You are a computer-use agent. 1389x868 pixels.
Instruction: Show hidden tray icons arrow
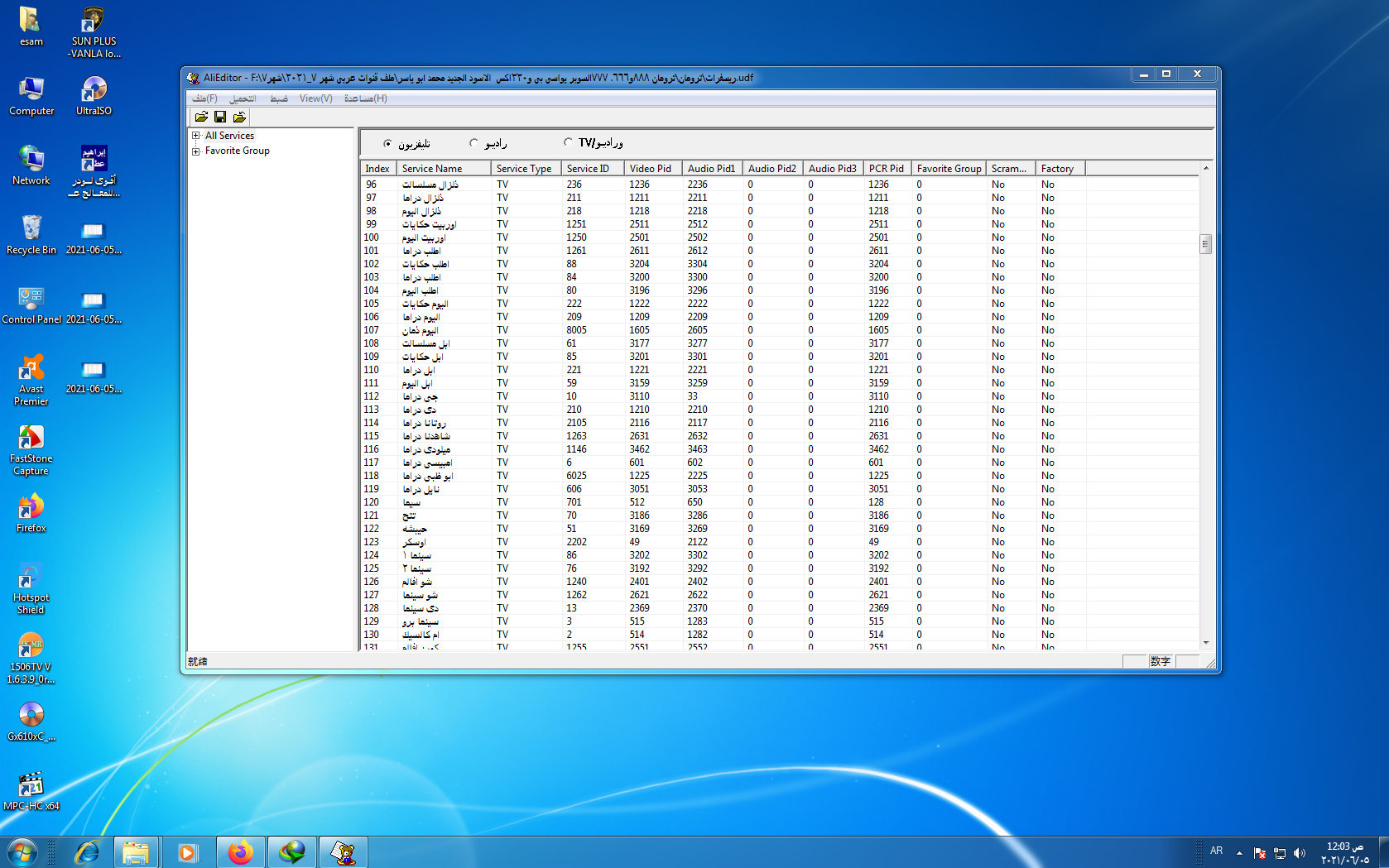(1239, 853)
